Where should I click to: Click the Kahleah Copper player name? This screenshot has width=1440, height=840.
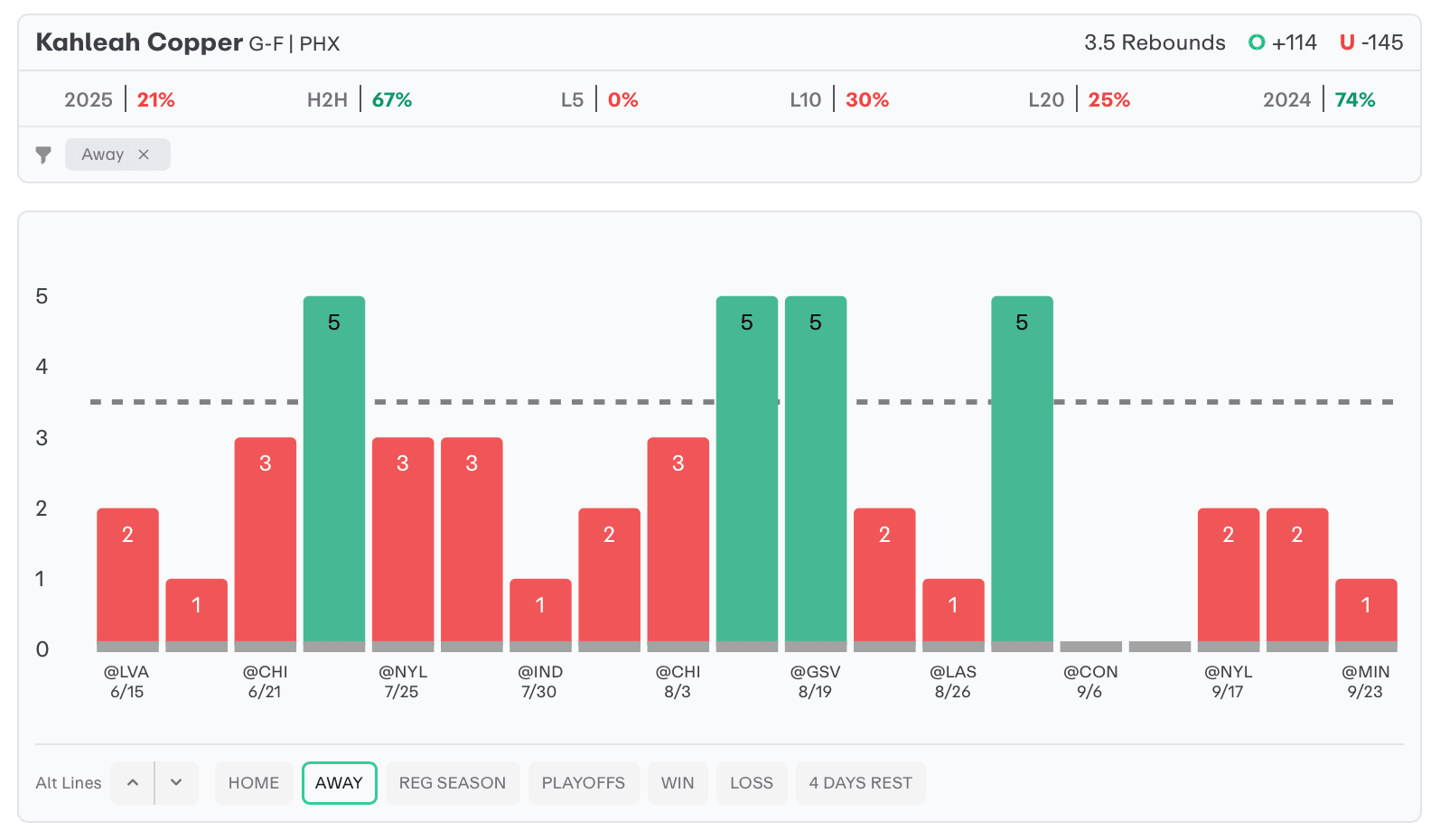coord(139,42)
